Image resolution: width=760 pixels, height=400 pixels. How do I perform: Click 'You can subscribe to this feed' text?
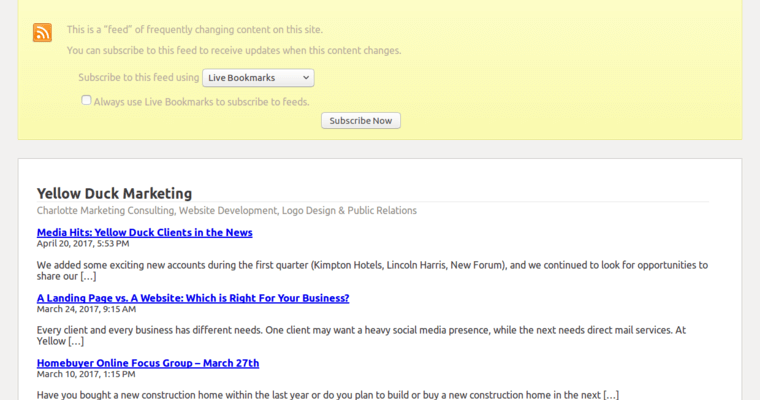[234, 50]
